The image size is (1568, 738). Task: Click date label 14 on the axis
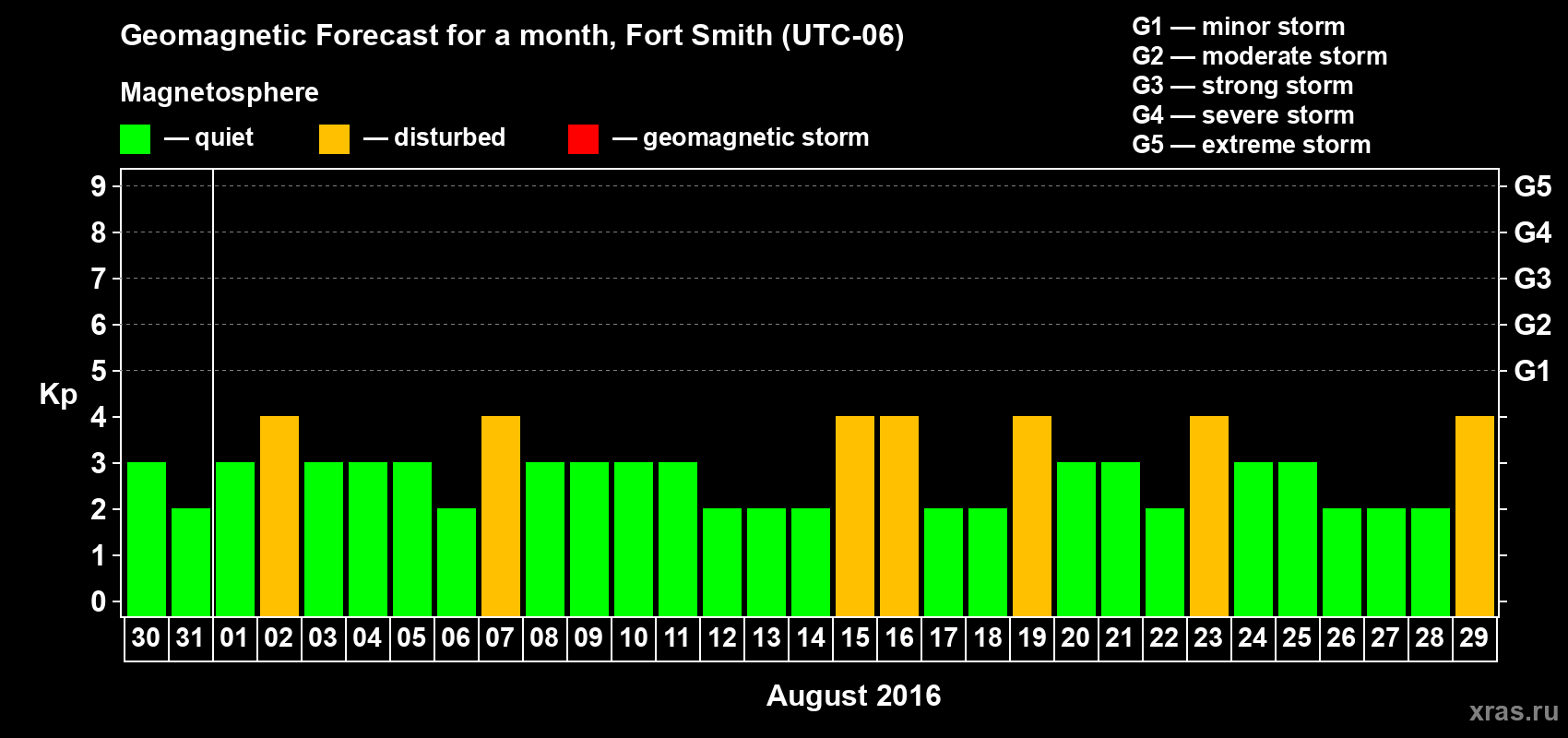pos(811,638)
